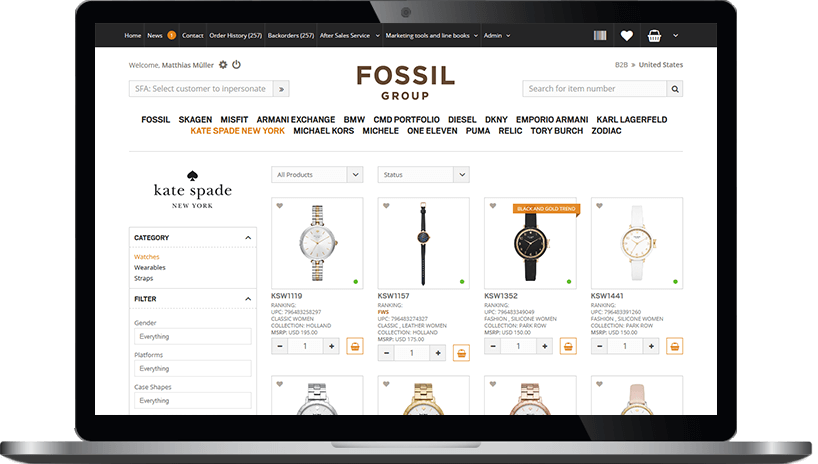Open the KSW1157 product title
818x464 pixels.
click(x=393, y=296)
